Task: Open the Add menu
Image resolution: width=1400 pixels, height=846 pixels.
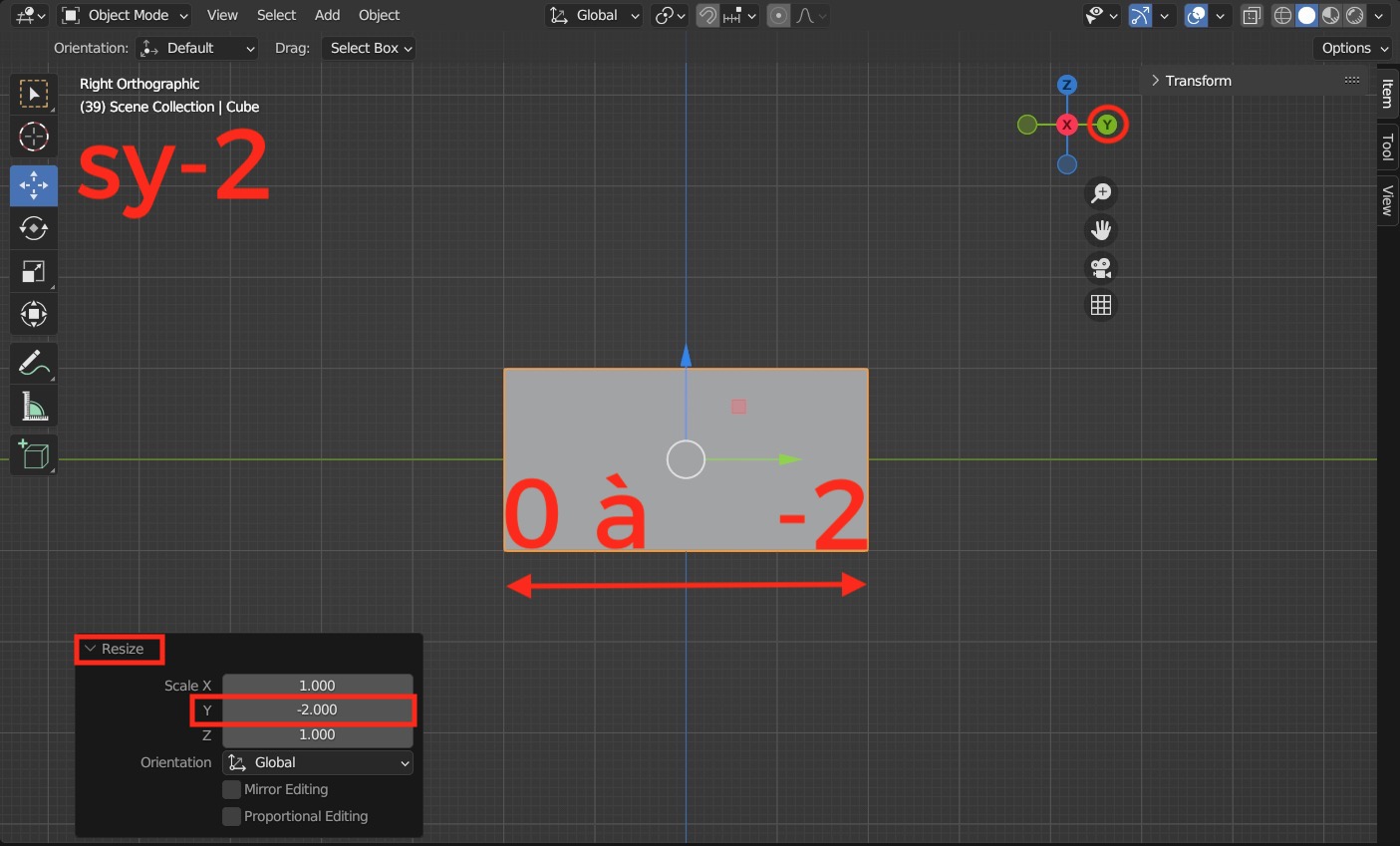Action: tap(327, 15)
